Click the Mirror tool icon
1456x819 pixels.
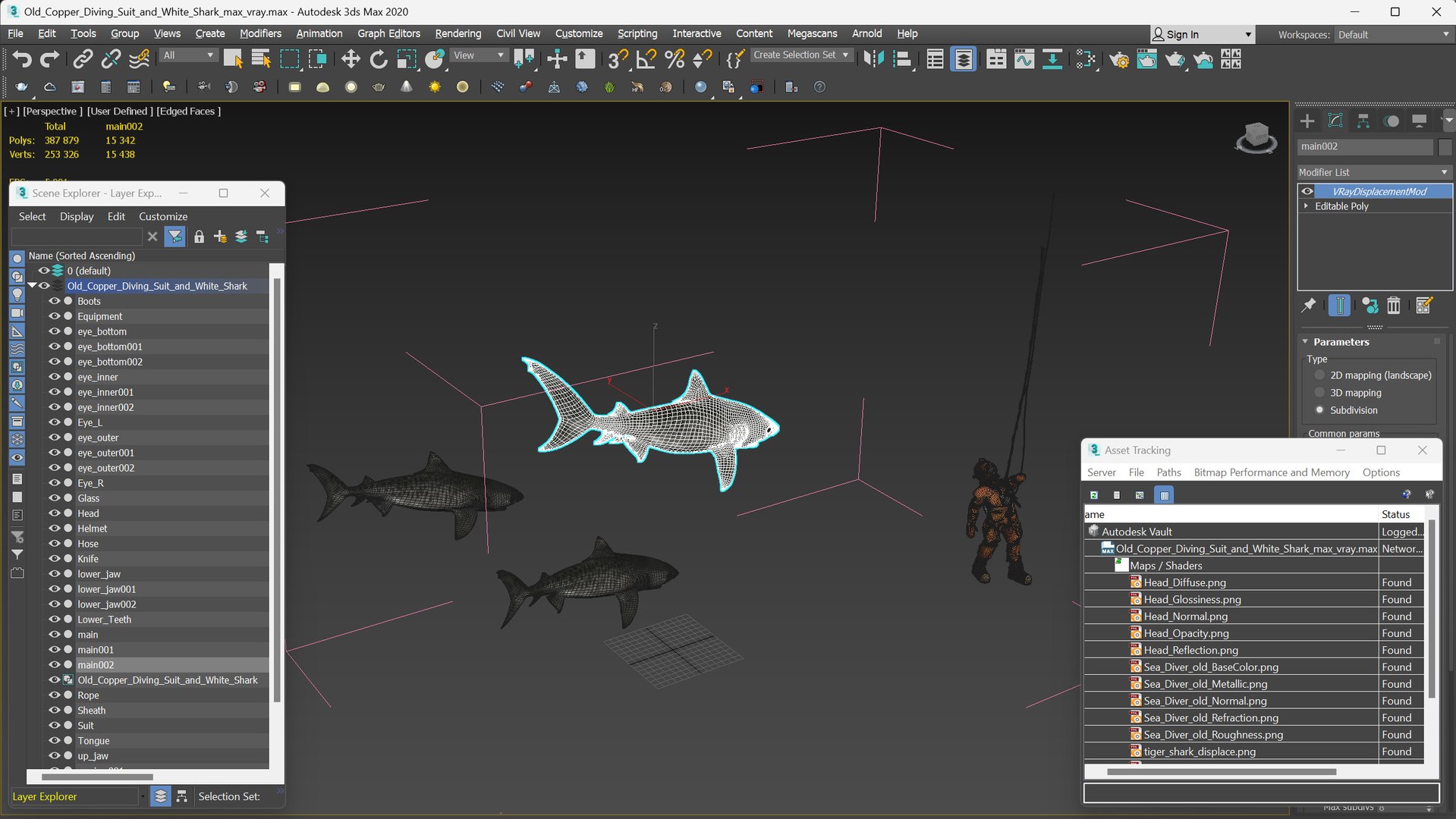[873, 59]
